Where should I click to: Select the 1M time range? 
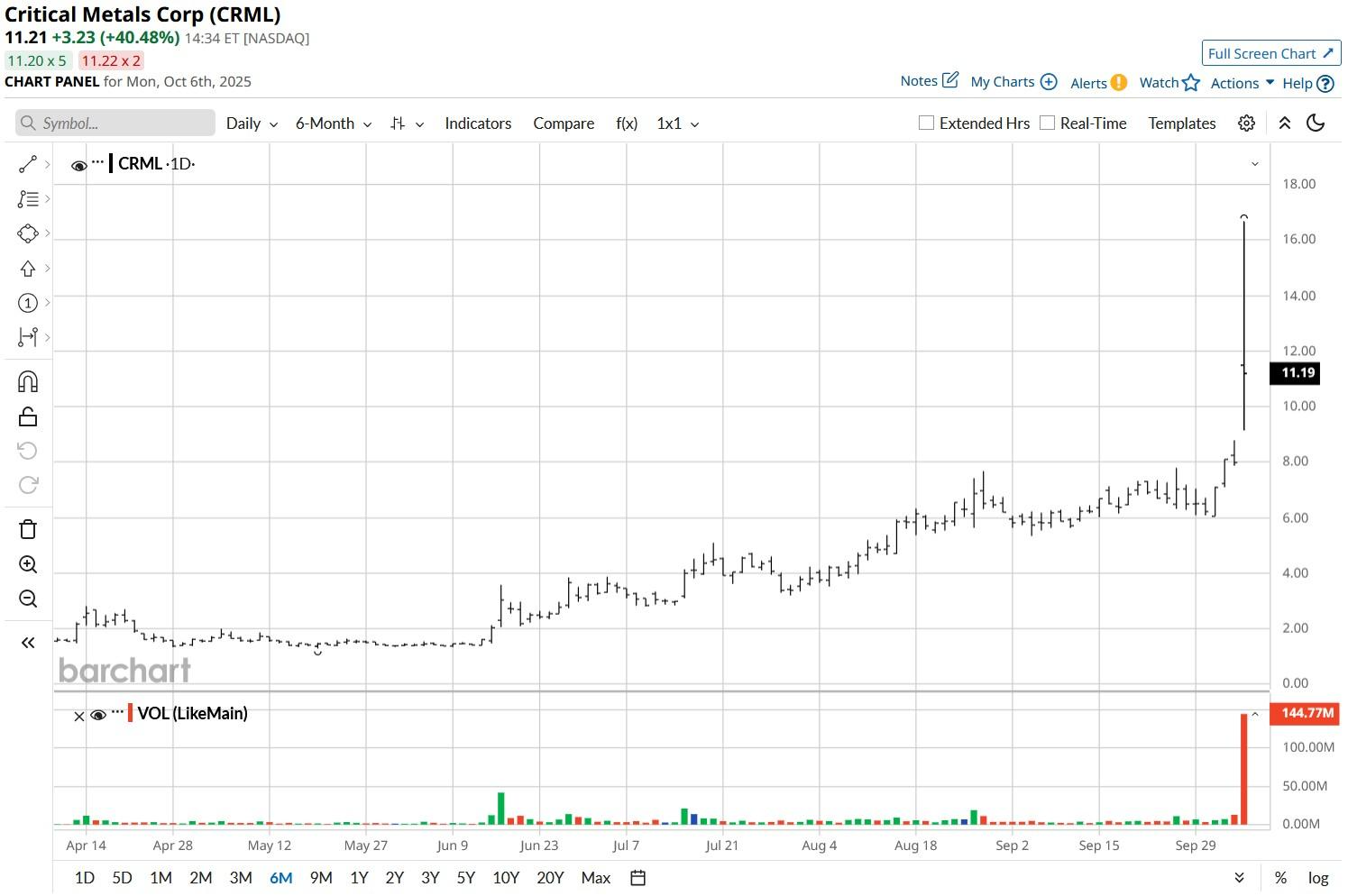[x=160, y=878]
